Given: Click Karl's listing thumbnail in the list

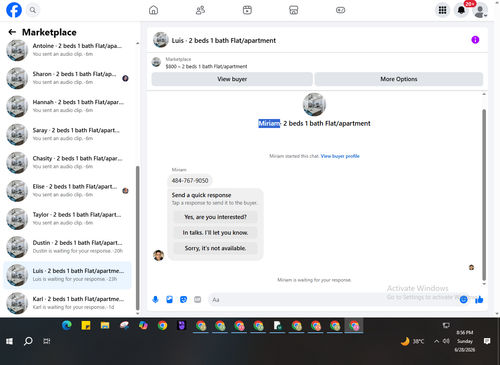Looking at the screenshot, I should point(17,303).
